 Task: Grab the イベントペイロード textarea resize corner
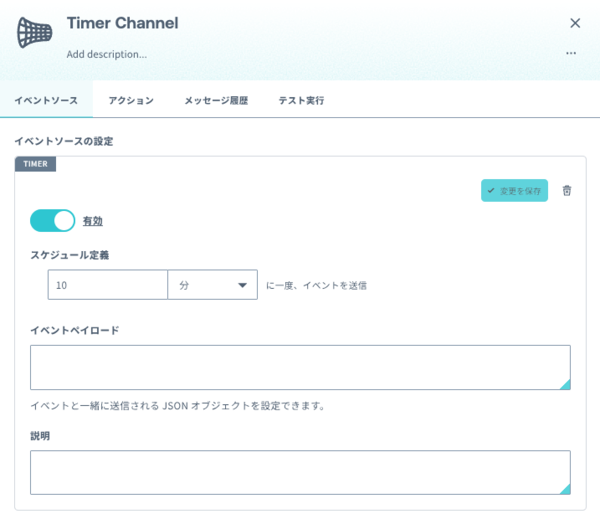click(x=566, y=385)
